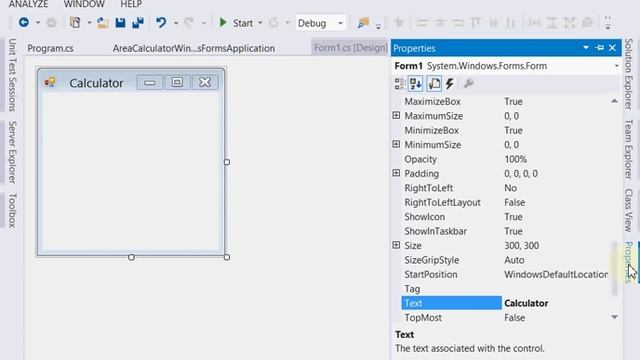Select the SizeGripStyle property row
640x360 pixels.
pyautogui.click(x=506, y=260)
